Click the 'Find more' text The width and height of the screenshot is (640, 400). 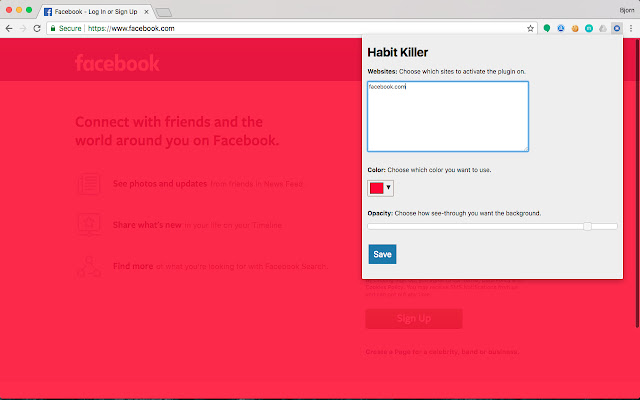coord(133,266)
